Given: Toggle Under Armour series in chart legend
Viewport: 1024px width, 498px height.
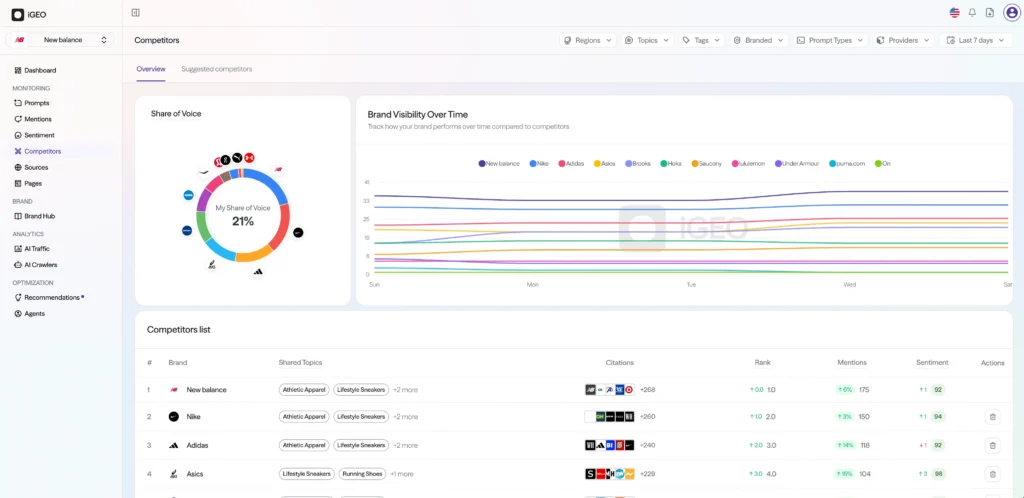Looking at the screenshot, I should (x=797, y=164).
